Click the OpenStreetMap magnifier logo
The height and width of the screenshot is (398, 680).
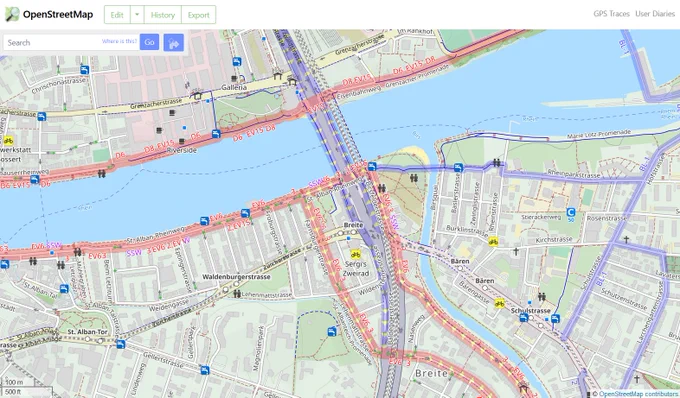coord(12,14)
